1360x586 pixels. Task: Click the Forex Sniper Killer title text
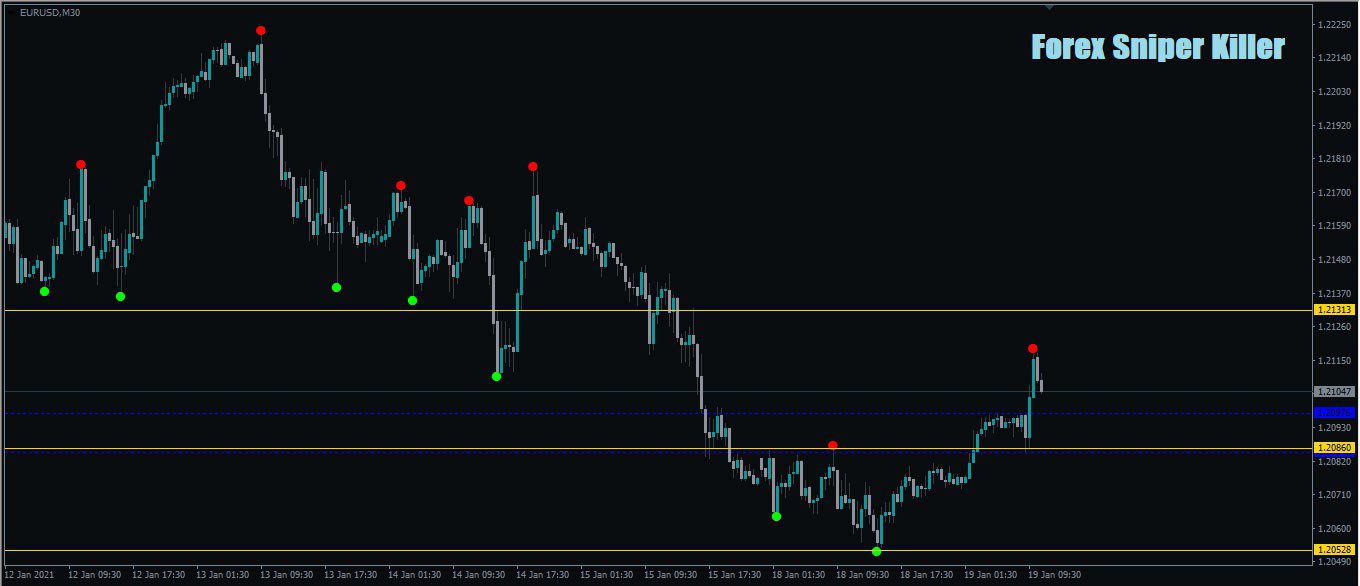(x=1156, y=46)
